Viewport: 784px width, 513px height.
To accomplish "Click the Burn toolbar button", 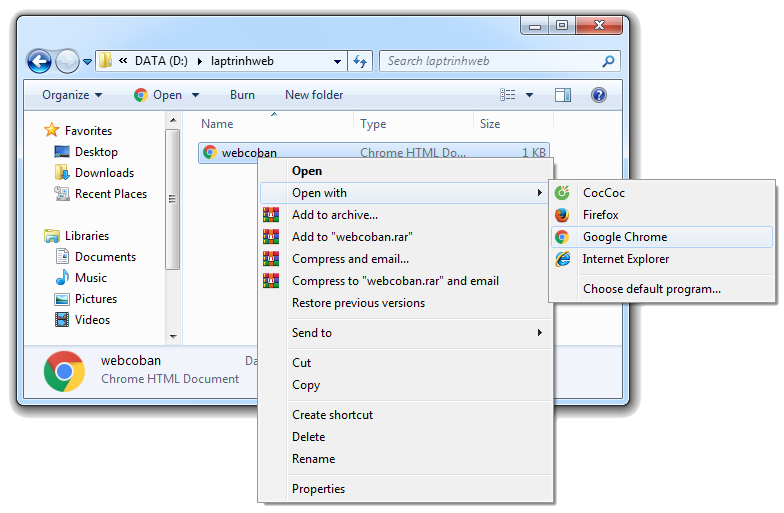I will (x=242, y=95).
